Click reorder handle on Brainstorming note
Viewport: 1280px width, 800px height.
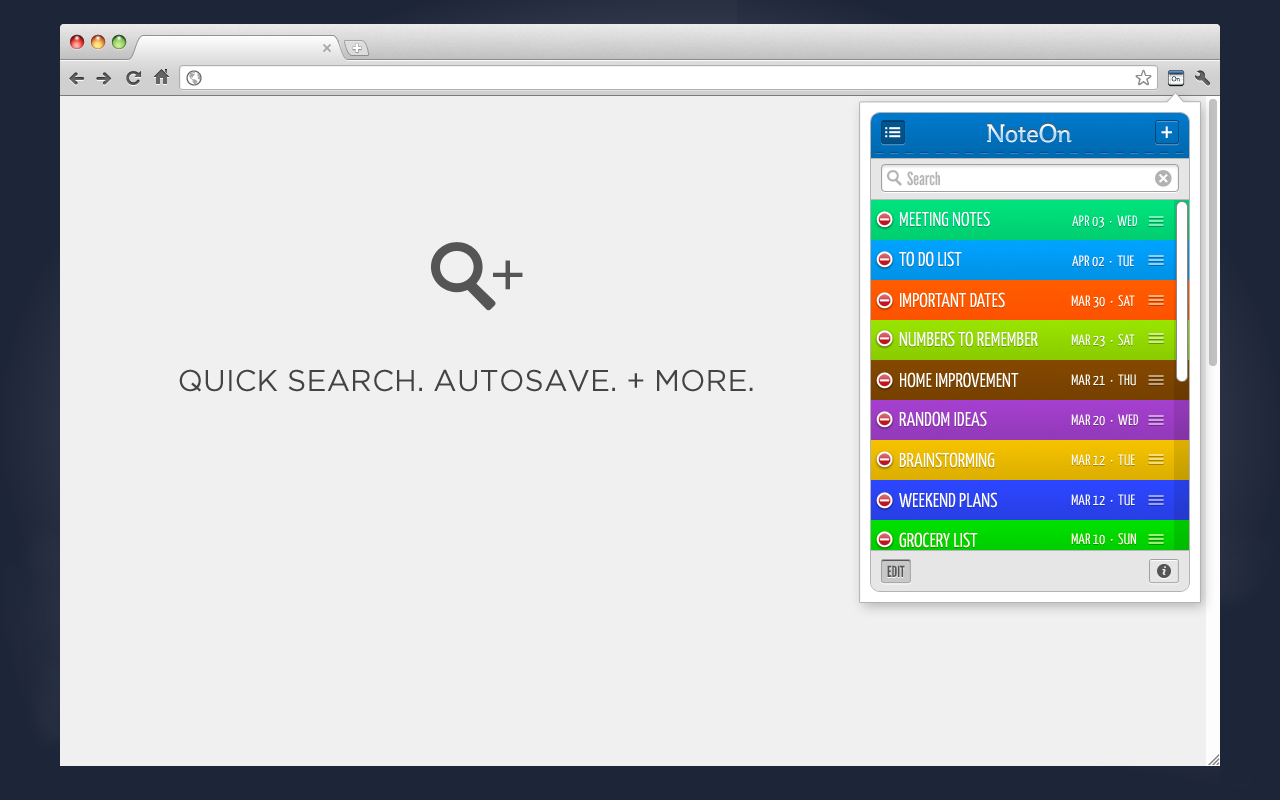(1156, 460)
